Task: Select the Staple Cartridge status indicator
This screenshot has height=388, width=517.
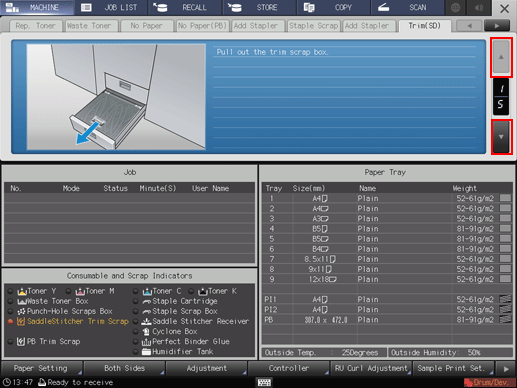Action: pos(135,301)
